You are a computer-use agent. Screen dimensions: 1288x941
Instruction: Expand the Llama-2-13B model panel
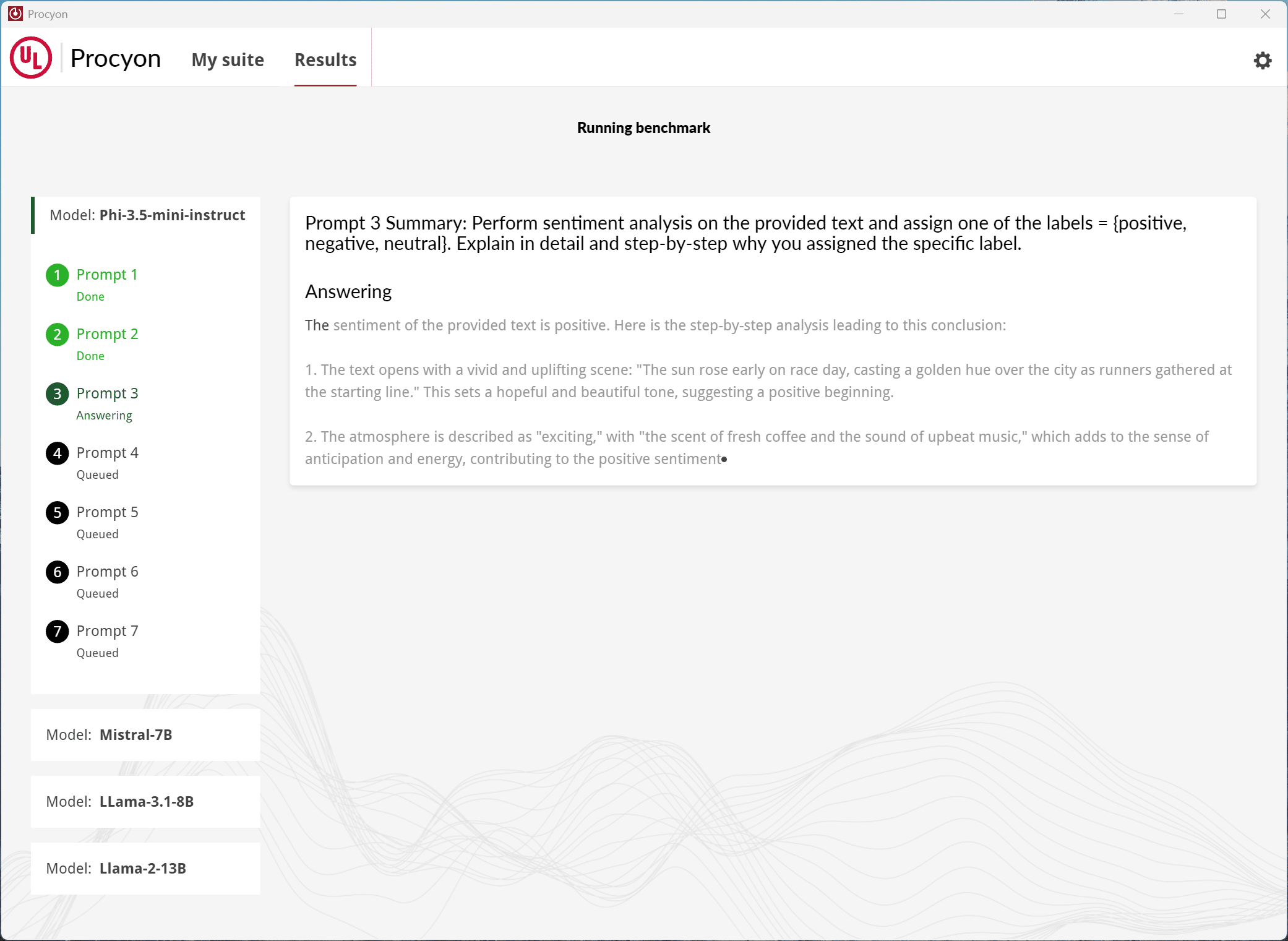pyautogui.click(x=145, y=869)
